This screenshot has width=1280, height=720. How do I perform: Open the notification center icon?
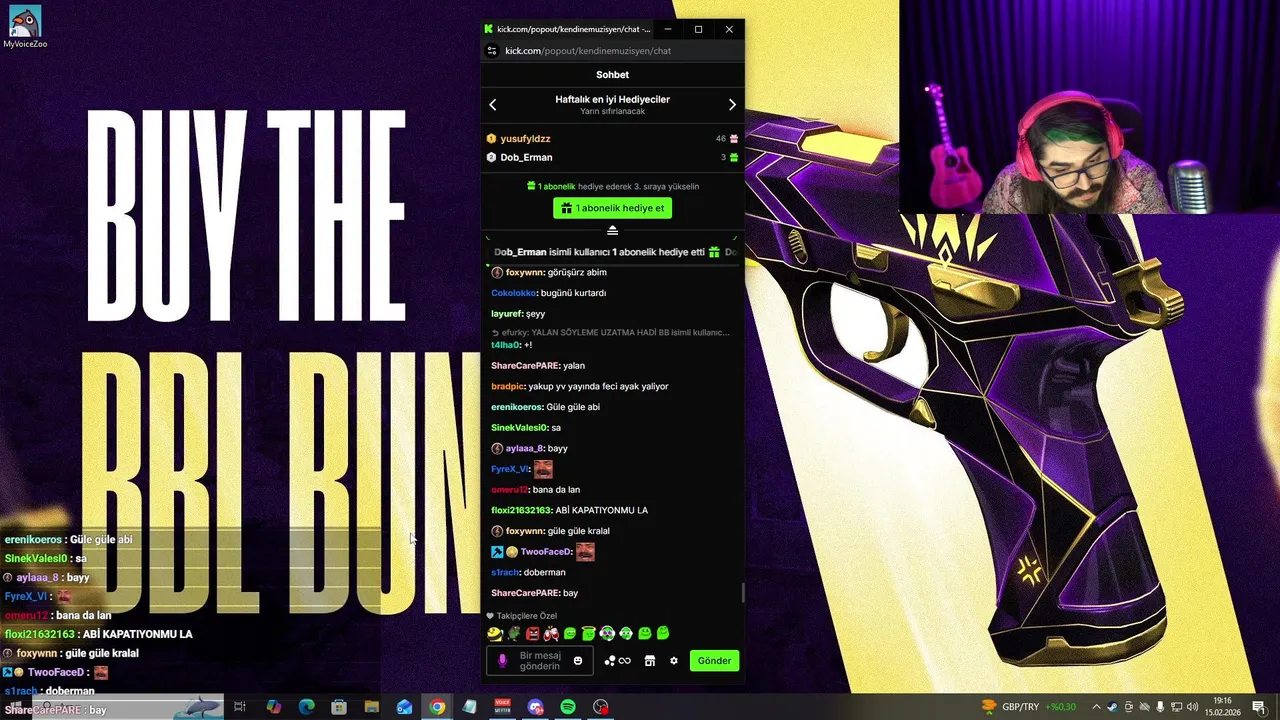click(x=1258, y=707)
